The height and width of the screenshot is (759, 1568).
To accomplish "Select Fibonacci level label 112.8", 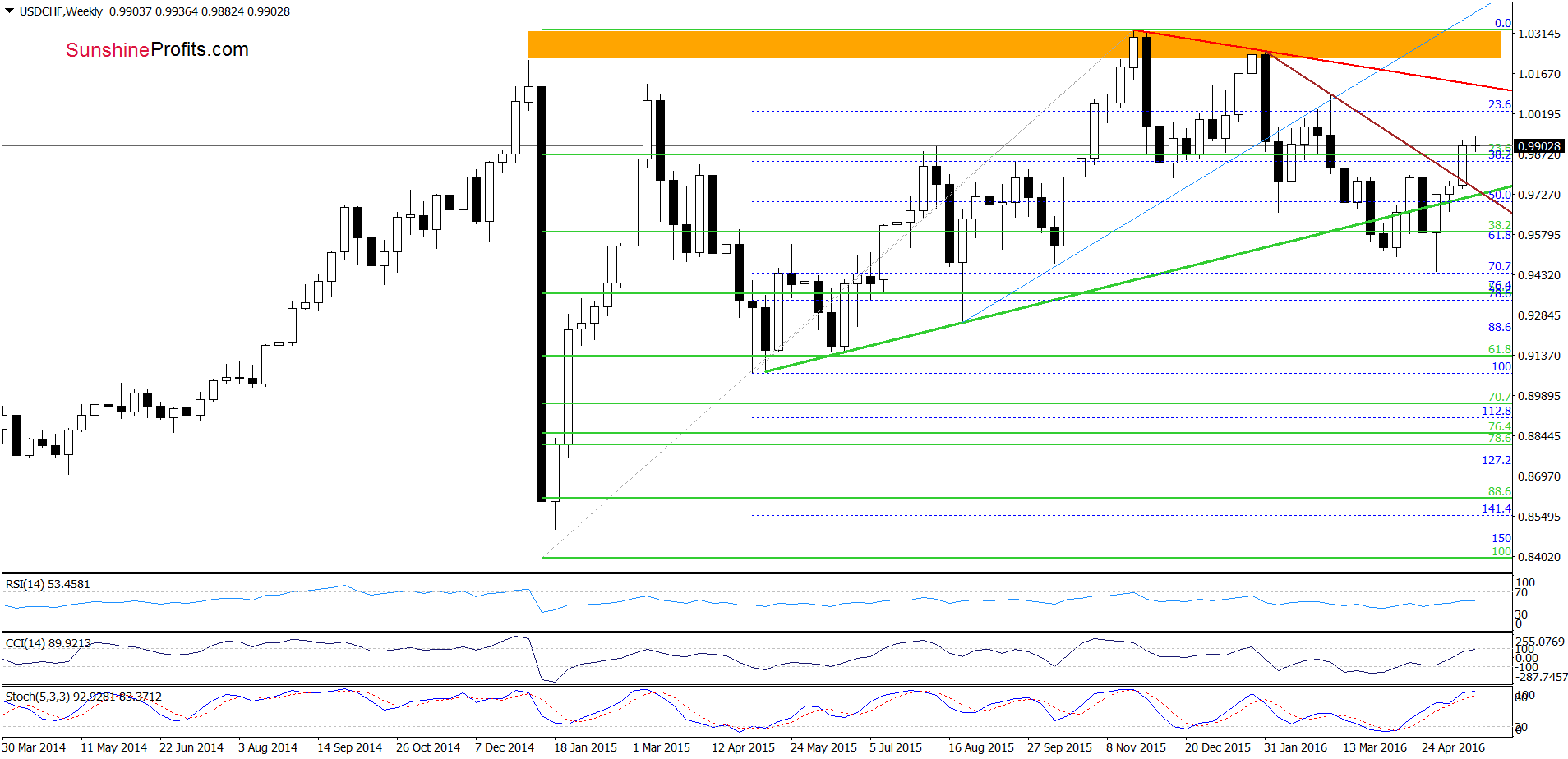I will click(1497, 411).
